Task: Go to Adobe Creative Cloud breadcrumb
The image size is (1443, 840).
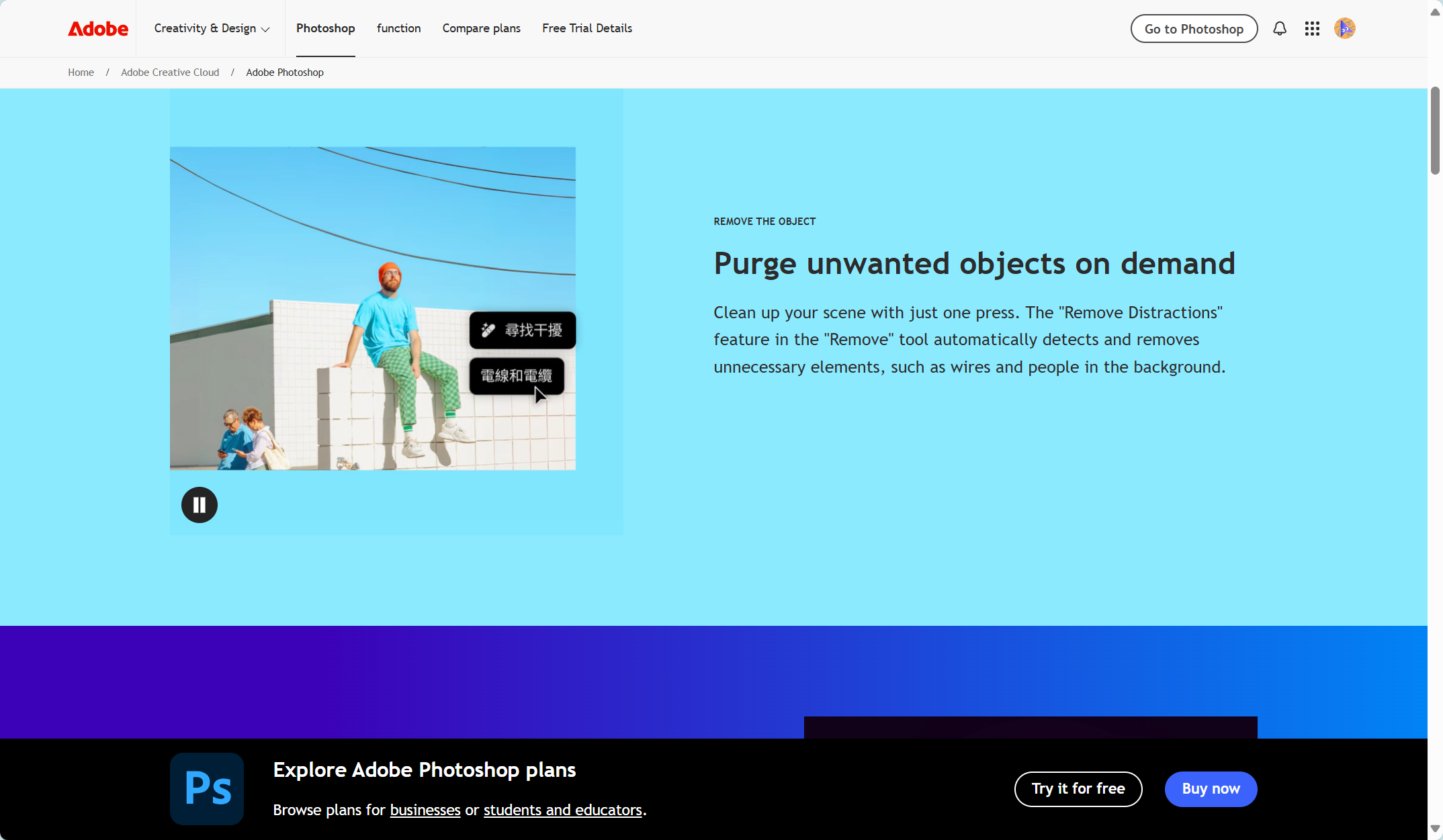Action: (x=170, y=73)
